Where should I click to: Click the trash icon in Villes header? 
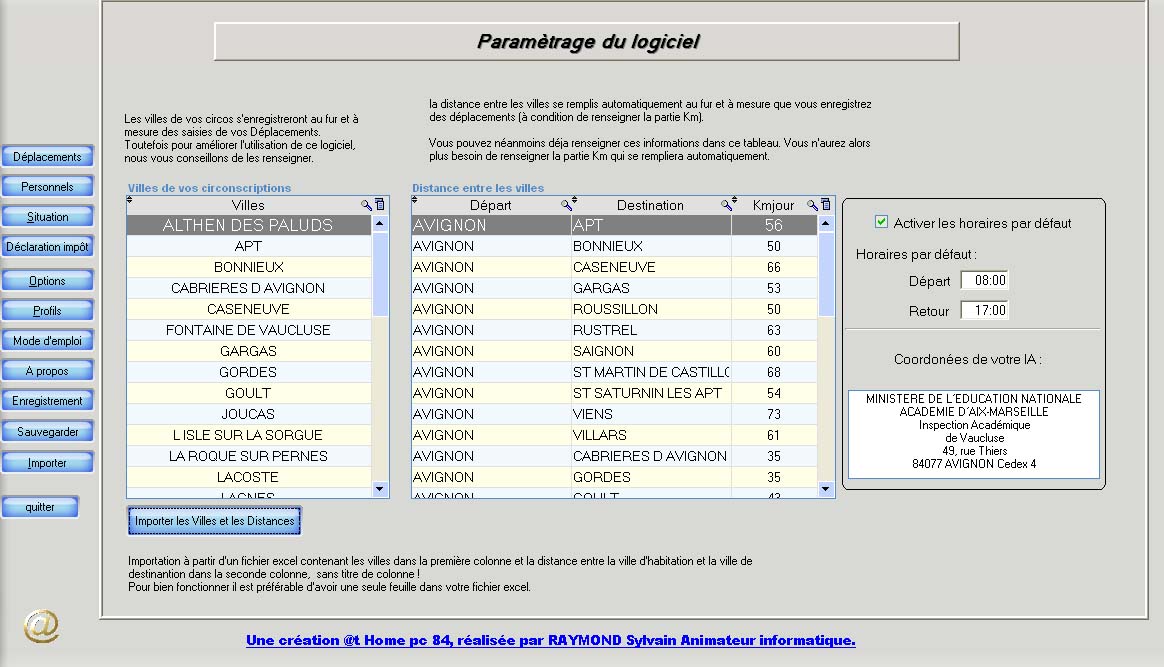click(x=380, y=205)
